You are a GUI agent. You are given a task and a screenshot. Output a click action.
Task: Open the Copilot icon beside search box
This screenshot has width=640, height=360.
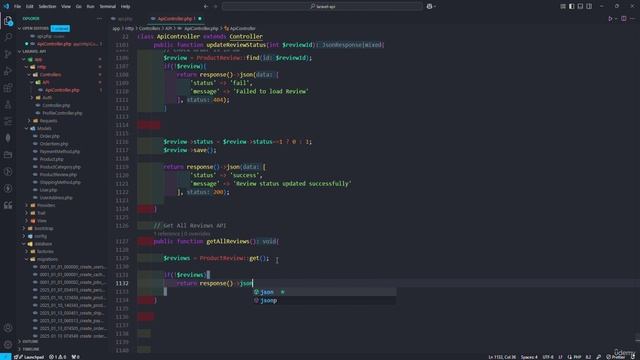coord(429,7)
